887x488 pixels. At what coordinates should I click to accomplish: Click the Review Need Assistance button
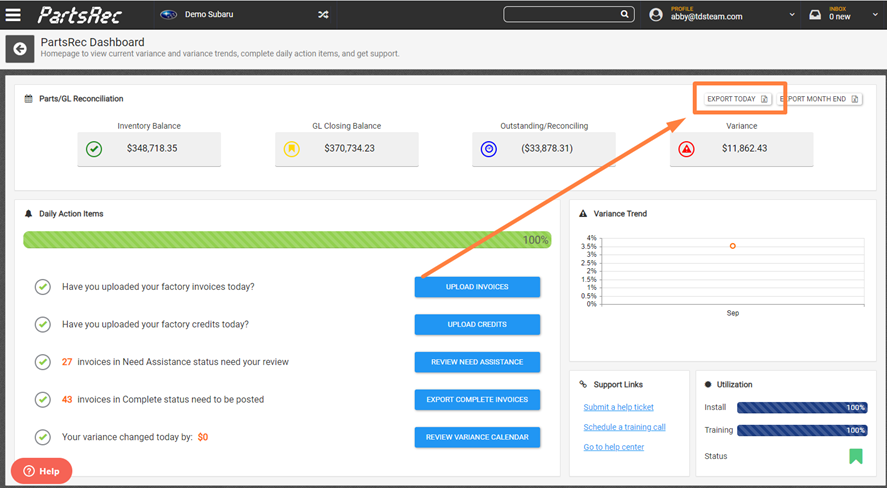[x=477, y=362]
